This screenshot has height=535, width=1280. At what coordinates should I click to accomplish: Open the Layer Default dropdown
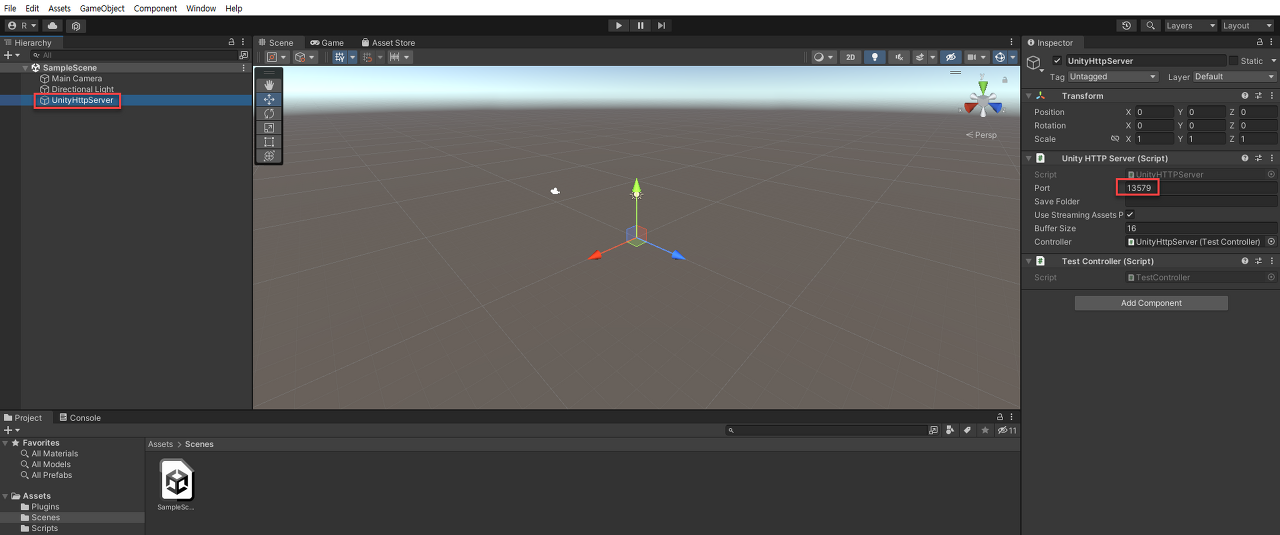(1234, 76)
